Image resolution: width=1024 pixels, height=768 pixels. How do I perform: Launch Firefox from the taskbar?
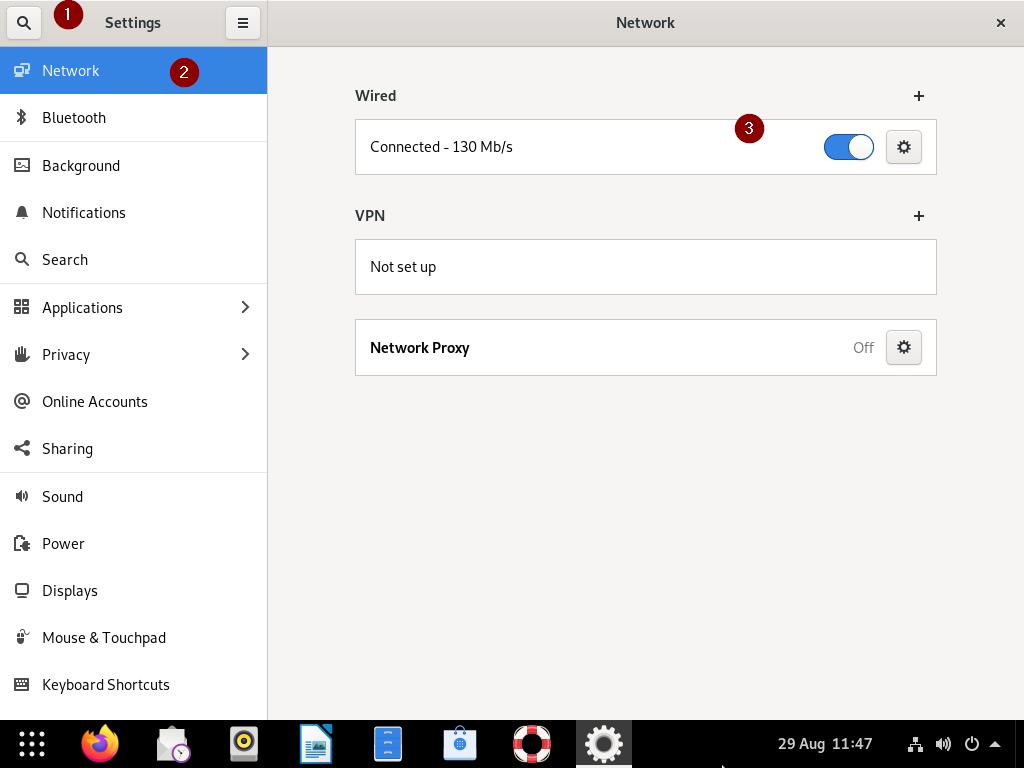coord(100,744)
